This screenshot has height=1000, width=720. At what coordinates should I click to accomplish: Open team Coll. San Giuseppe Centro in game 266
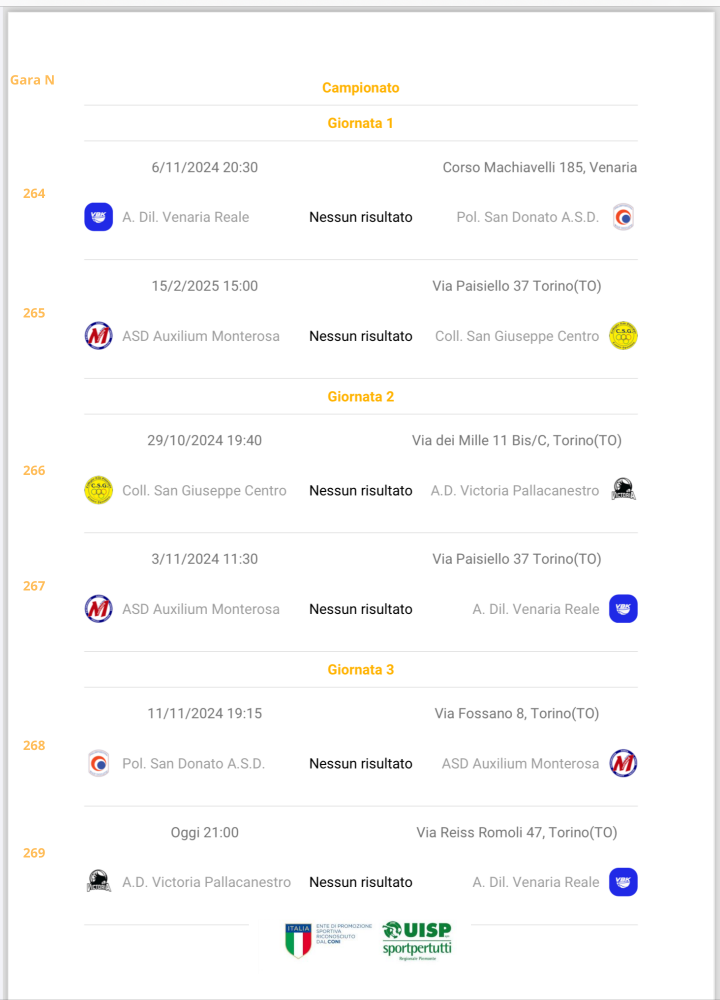204,490
